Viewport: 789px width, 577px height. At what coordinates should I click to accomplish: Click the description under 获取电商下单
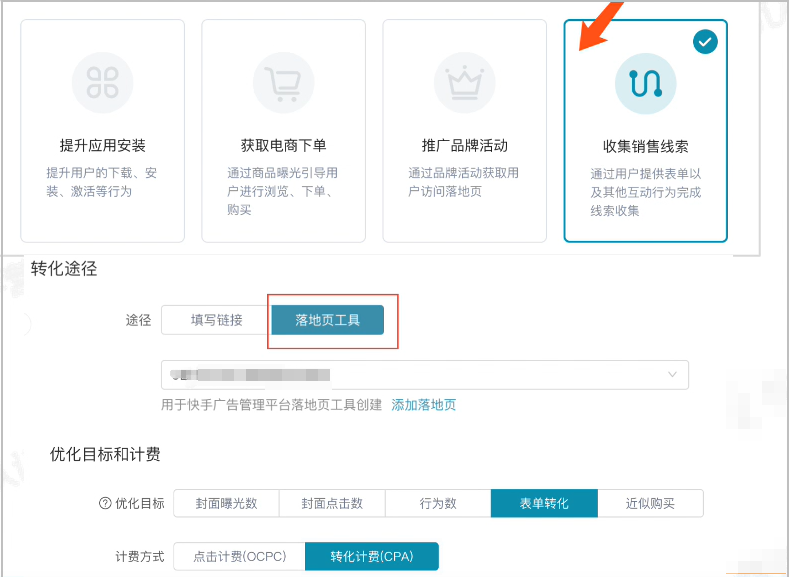(283, 191)
